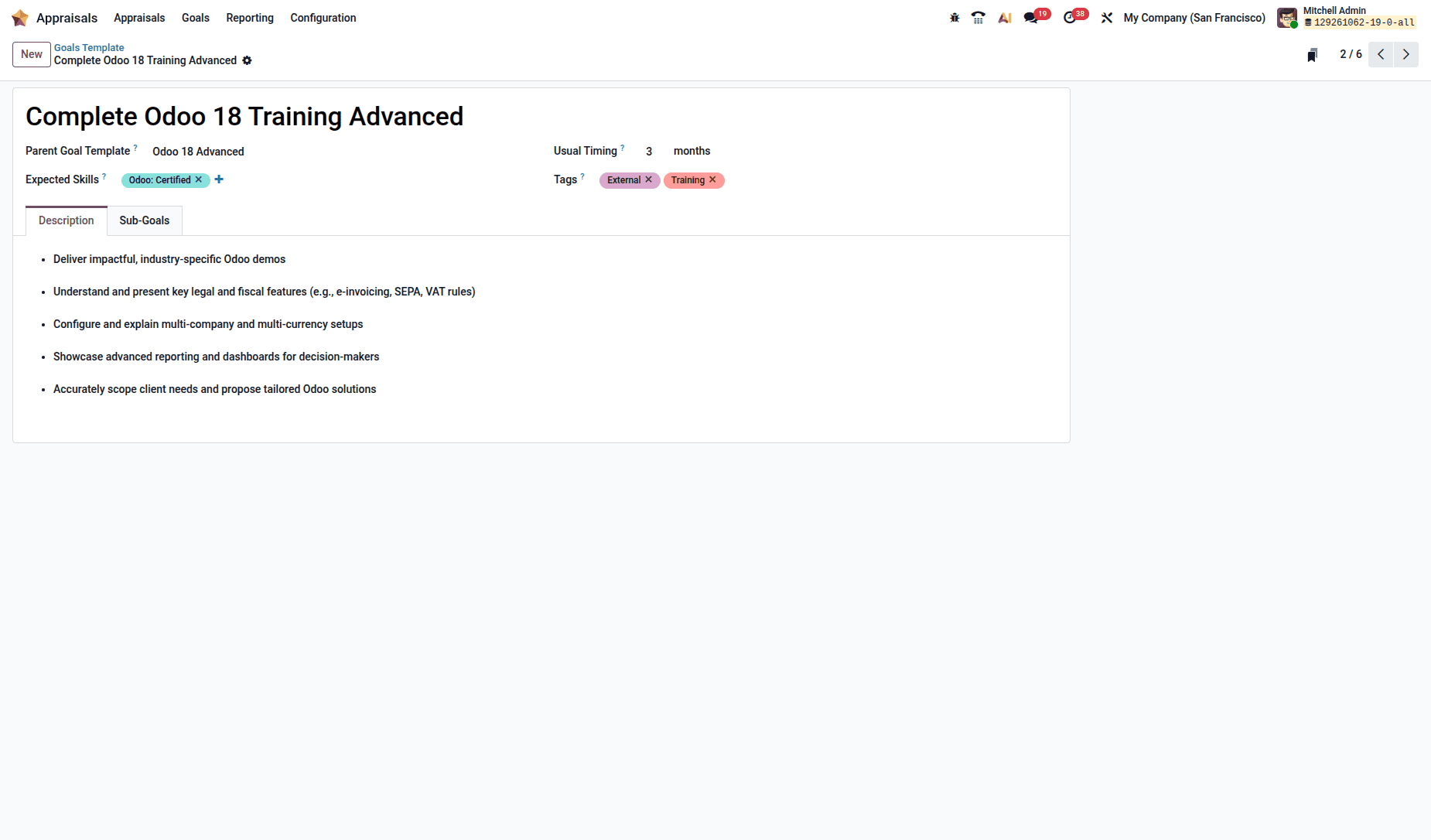
Task: Click the pager counter 2 / 6
Action: pos(1351,54)
